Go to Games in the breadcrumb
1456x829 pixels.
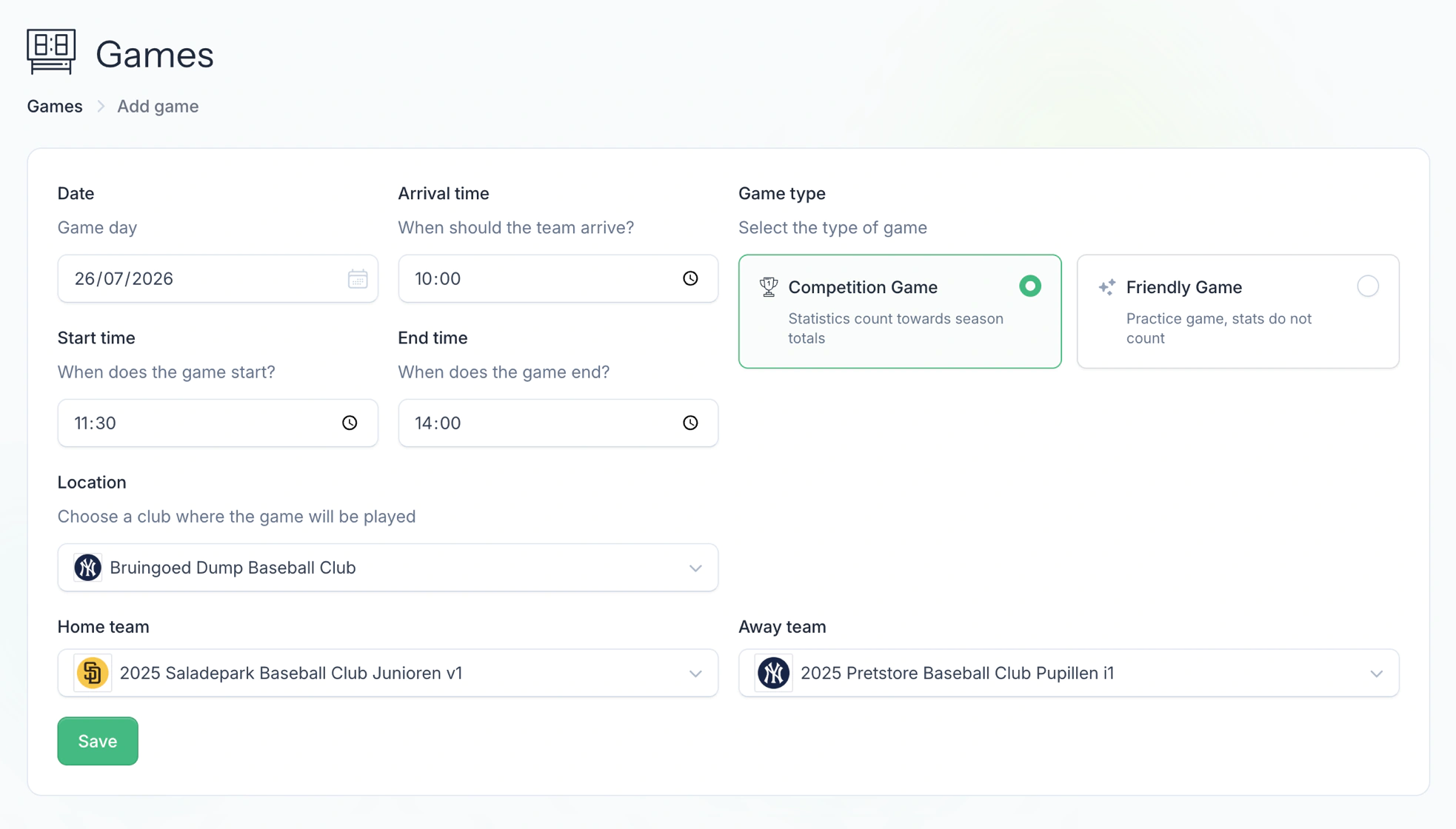click(x=55, y=106)
